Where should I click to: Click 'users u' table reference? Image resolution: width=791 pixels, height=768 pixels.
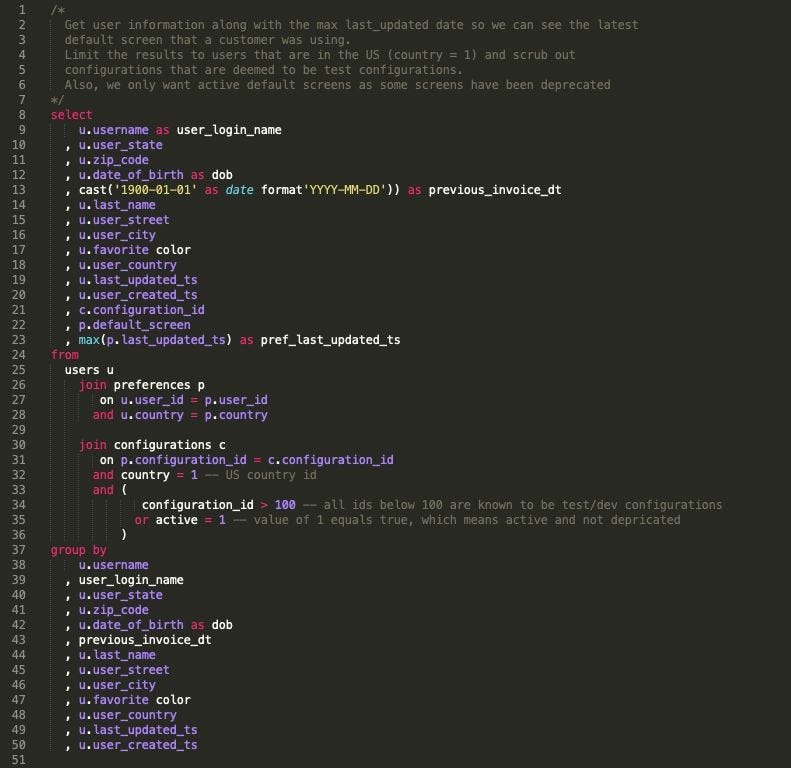click(x=89, y=370)
